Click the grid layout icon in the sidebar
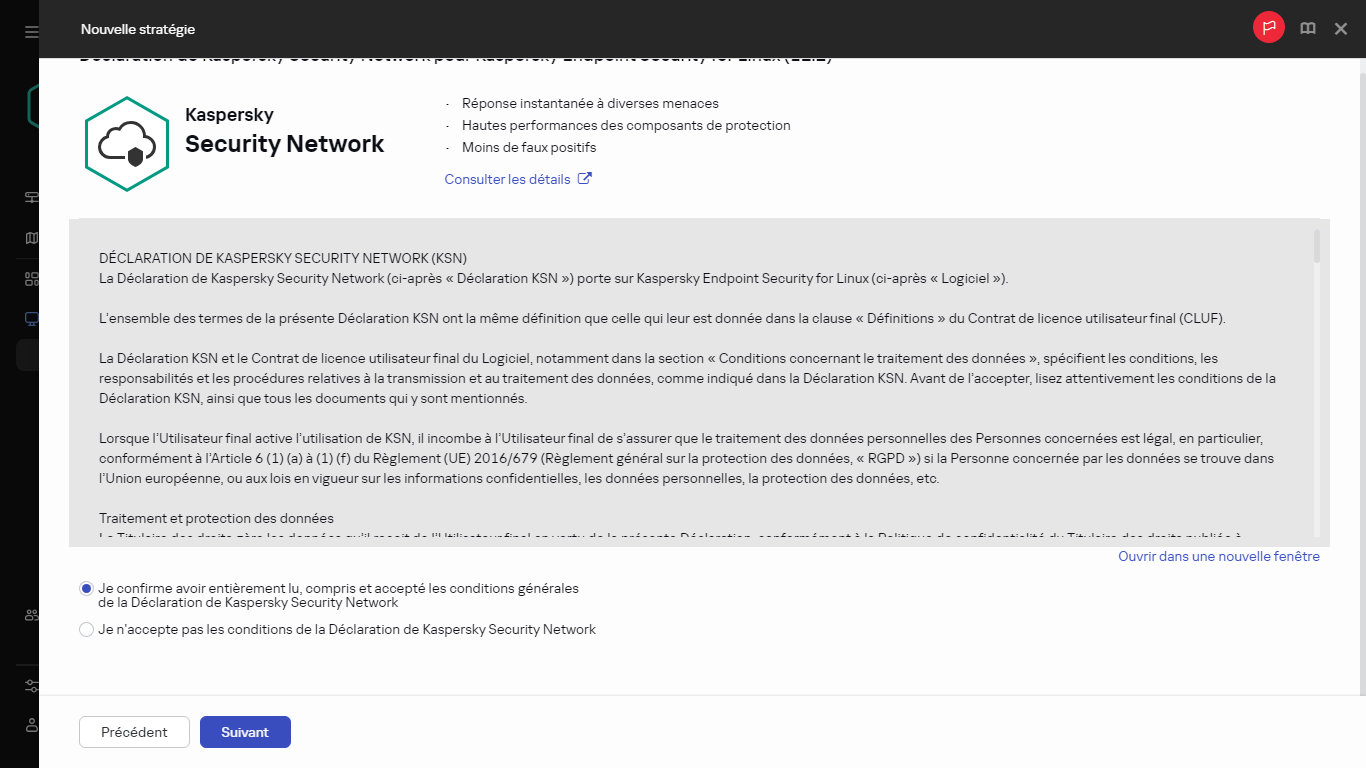The image size is (1366, 768). click(30, 278)
